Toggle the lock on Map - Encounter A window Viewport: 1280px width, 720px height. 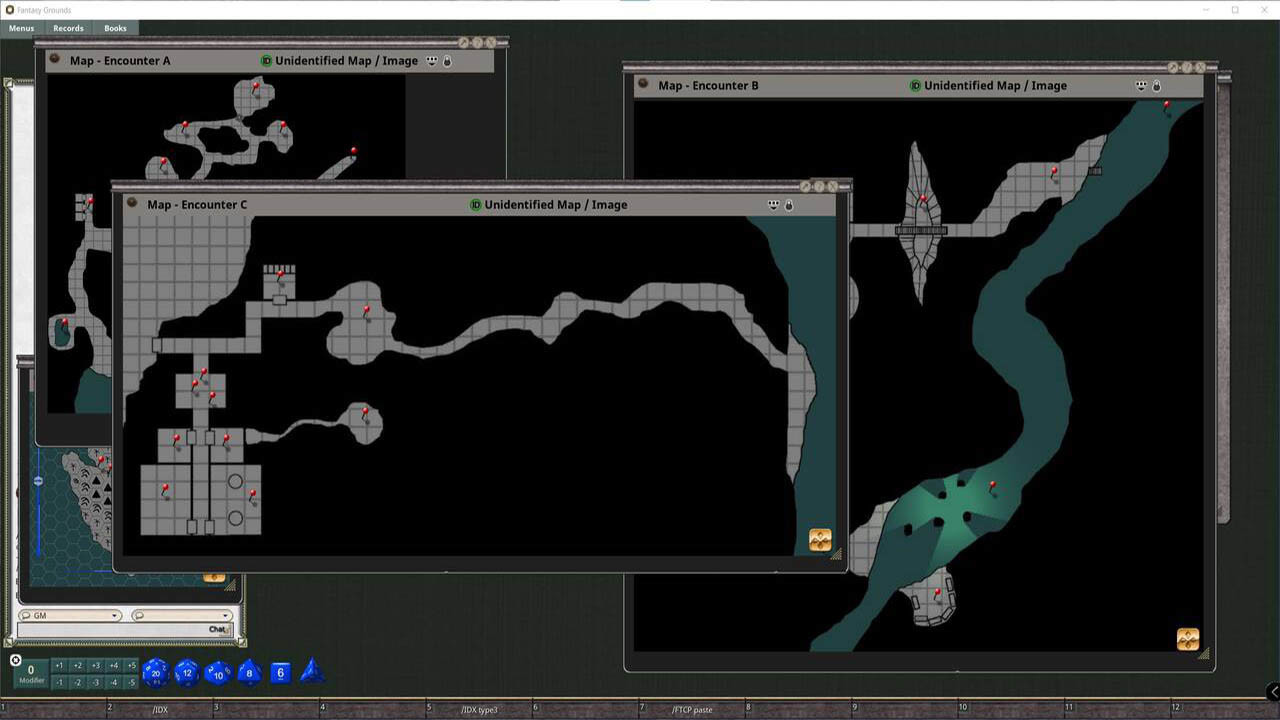click(x=446, y=60)
